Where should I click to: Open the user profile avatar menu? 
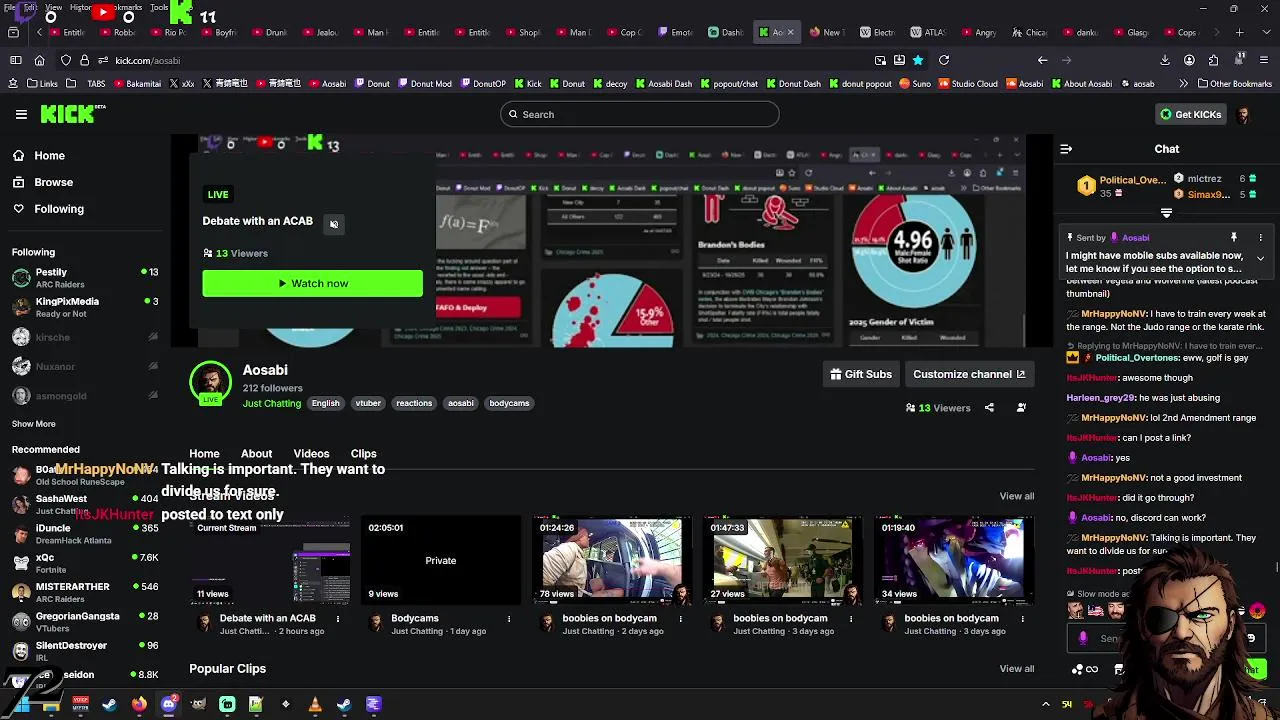click(1243, 114)
